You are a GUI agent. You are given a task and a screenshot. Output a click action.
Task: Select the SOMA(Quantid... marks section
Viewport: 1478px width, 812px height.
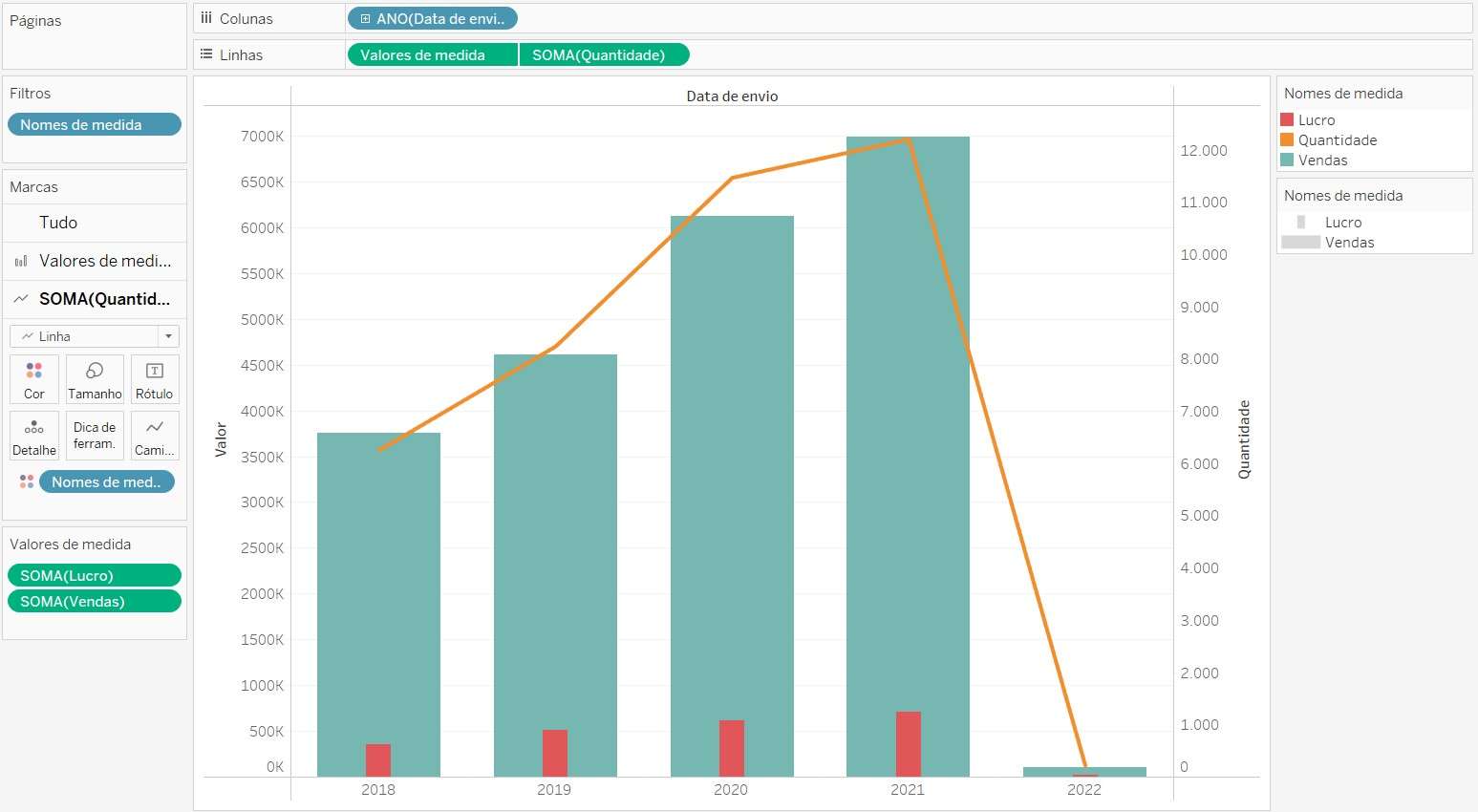click(x=95, y=299)
